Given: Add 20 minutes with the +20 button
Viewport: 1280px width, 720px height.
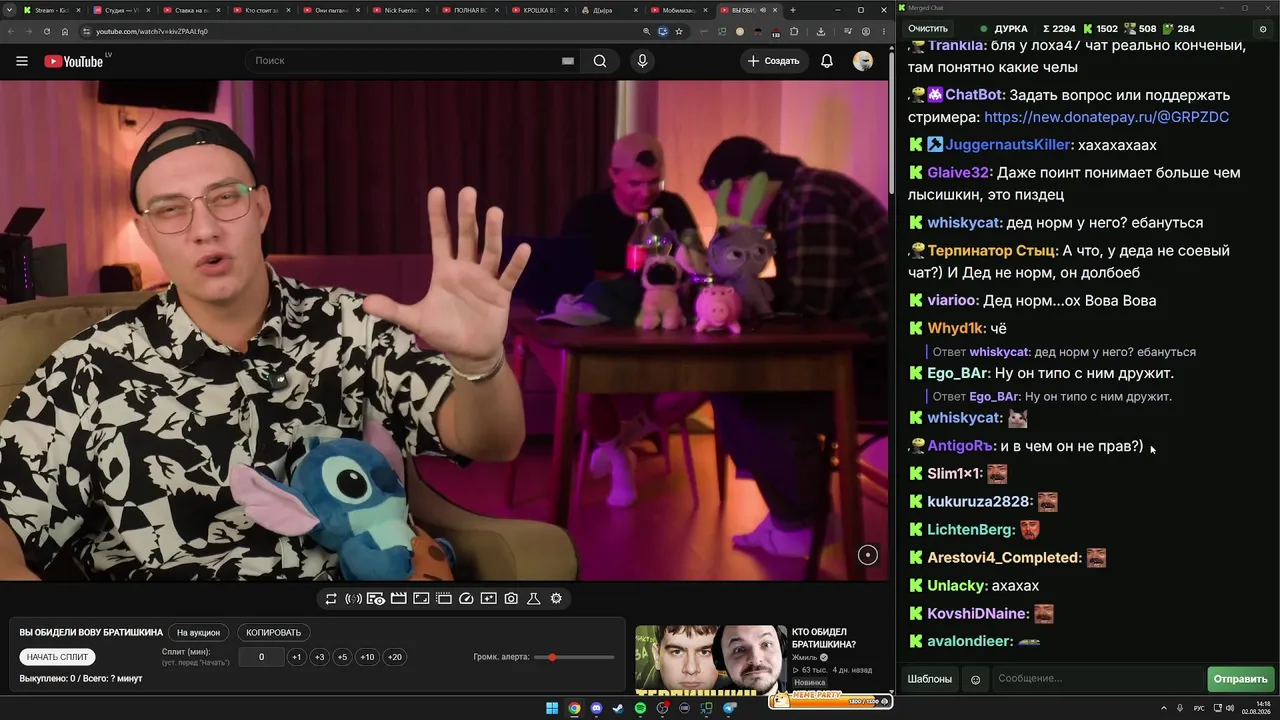Looking at the screenshot, I should 394,657.
